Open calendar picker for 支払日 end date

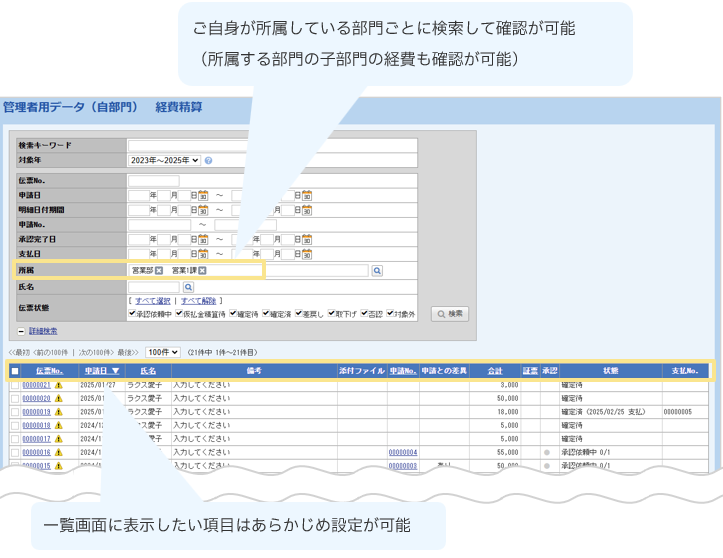click(x=307, y=254)
